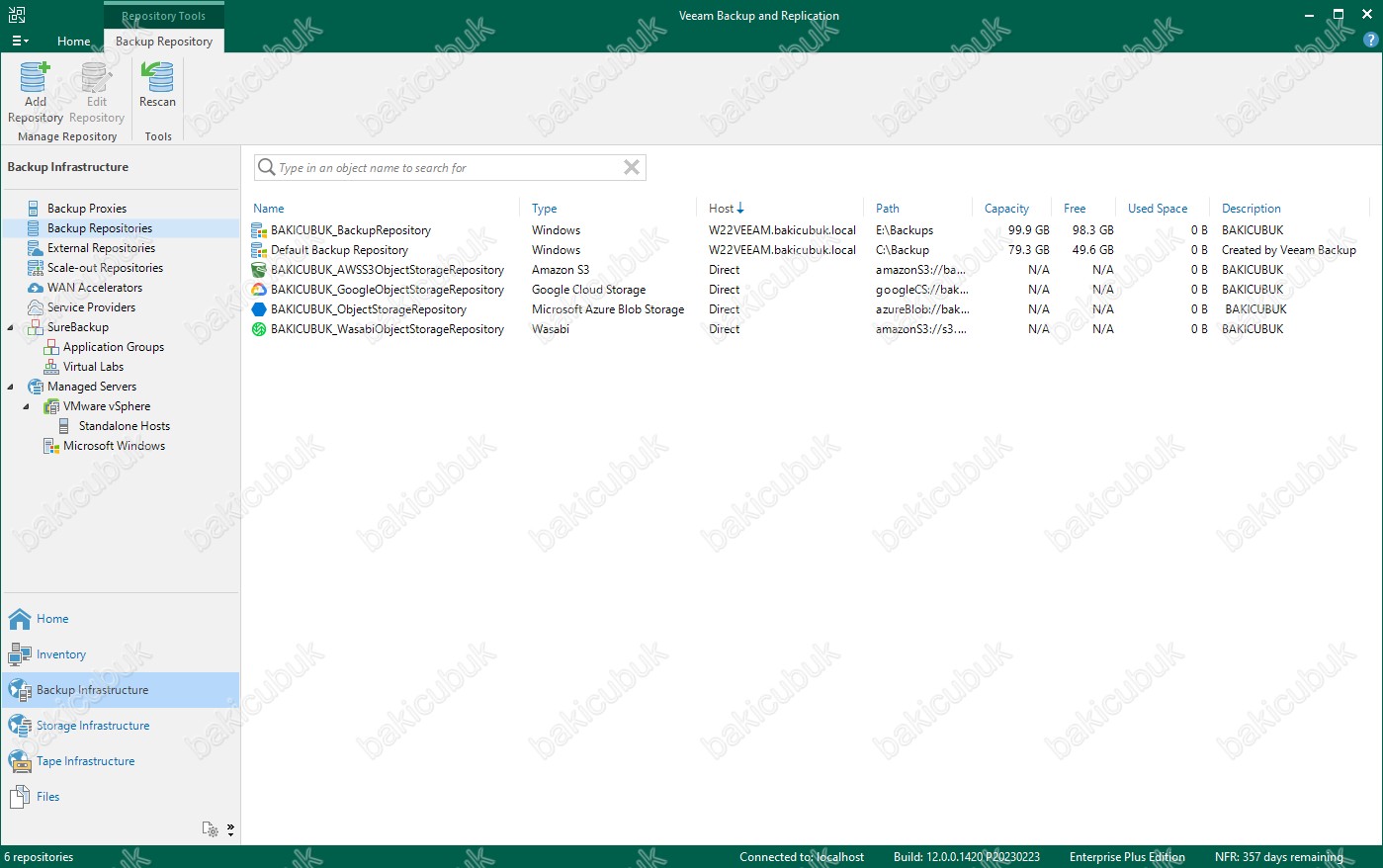Open Storage Infrastructure navigation view
Image resolution: width=1383 pixels, height=868 pixels.
121,726
